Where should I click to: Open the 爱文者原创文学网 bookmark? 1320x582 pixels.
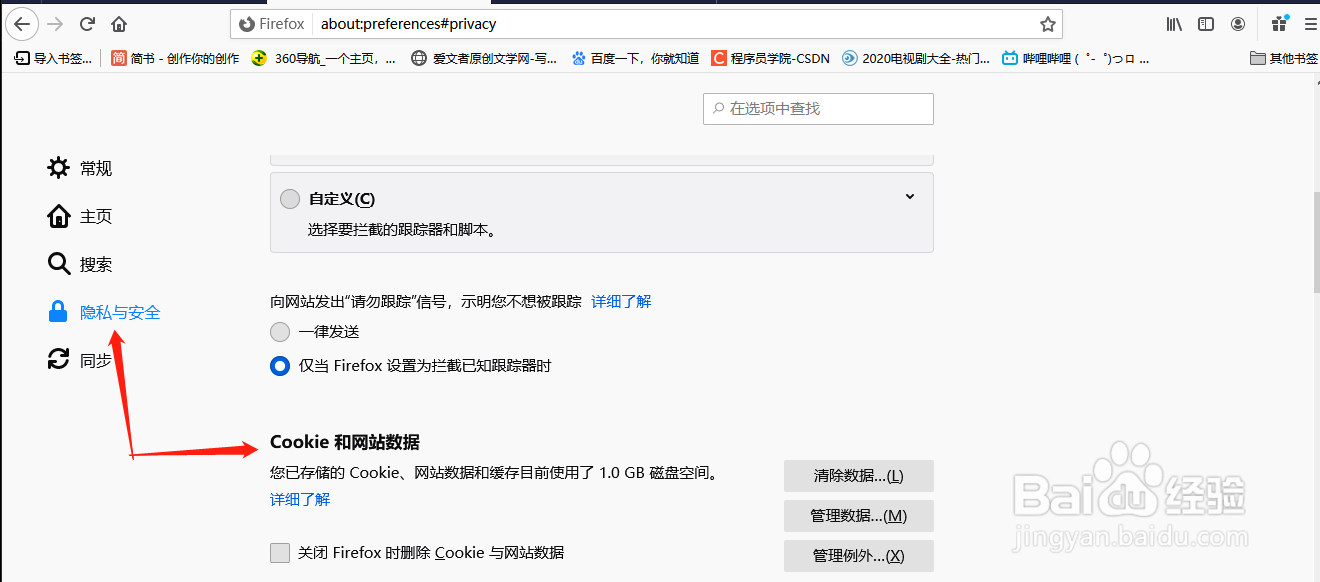point(485,58)
